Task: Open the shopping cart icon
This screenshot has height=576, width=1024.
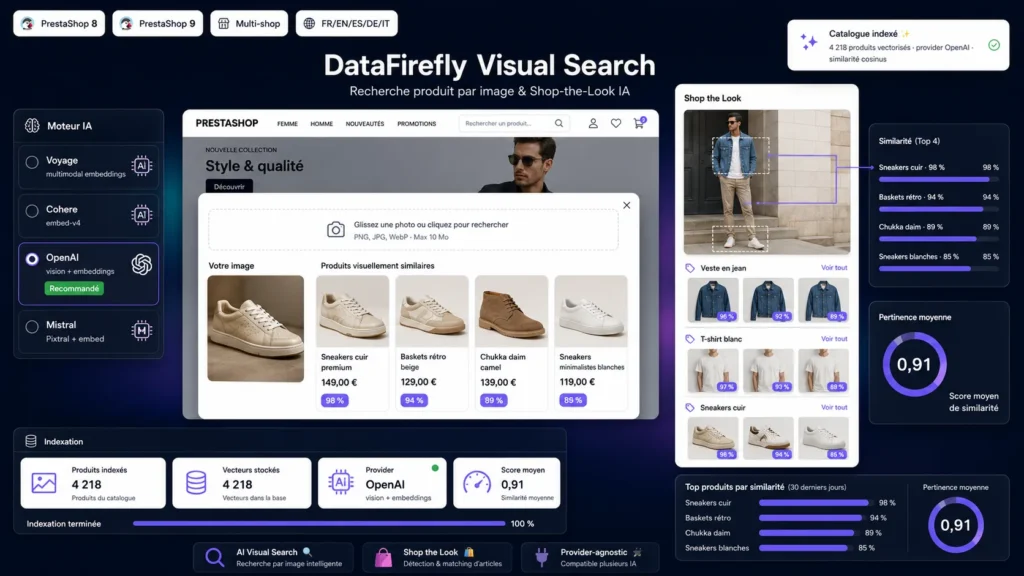Action: 639,123
